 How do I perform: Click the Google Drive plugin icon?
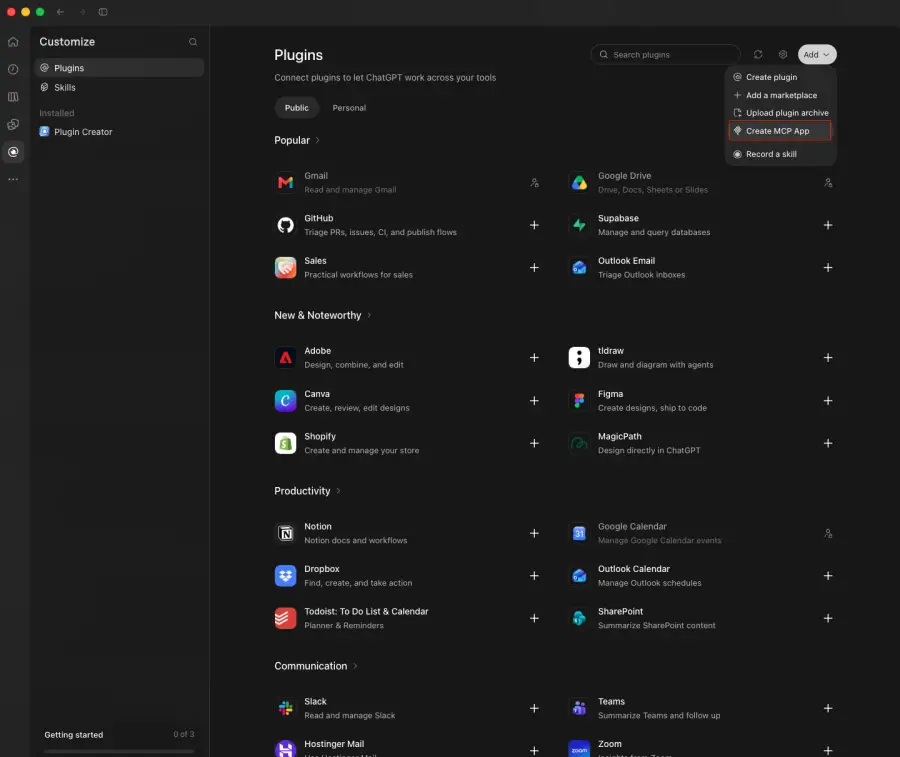[x=579, y=183]
